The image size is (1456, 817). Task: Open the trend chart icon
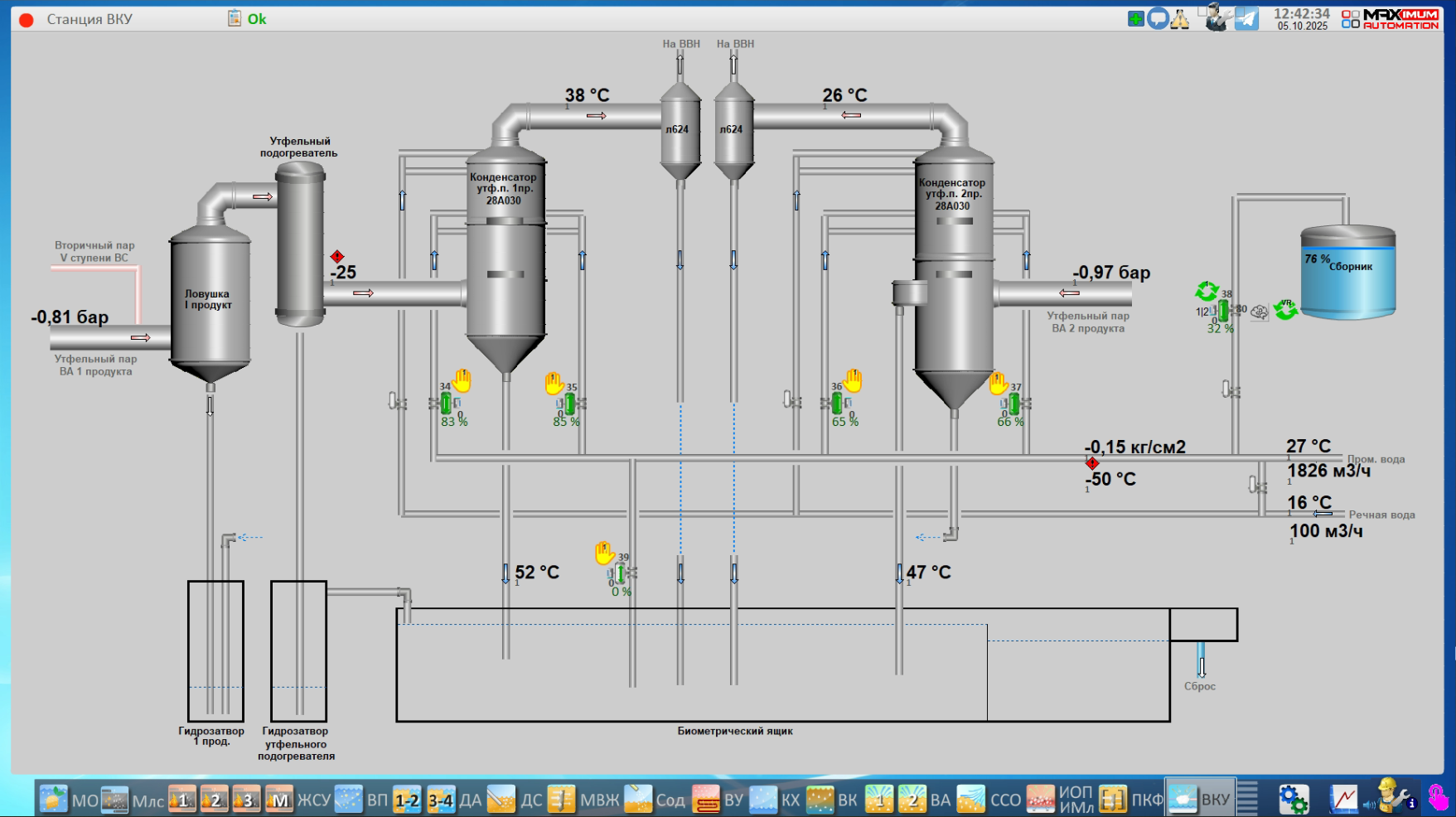(x=1344, y=799)
